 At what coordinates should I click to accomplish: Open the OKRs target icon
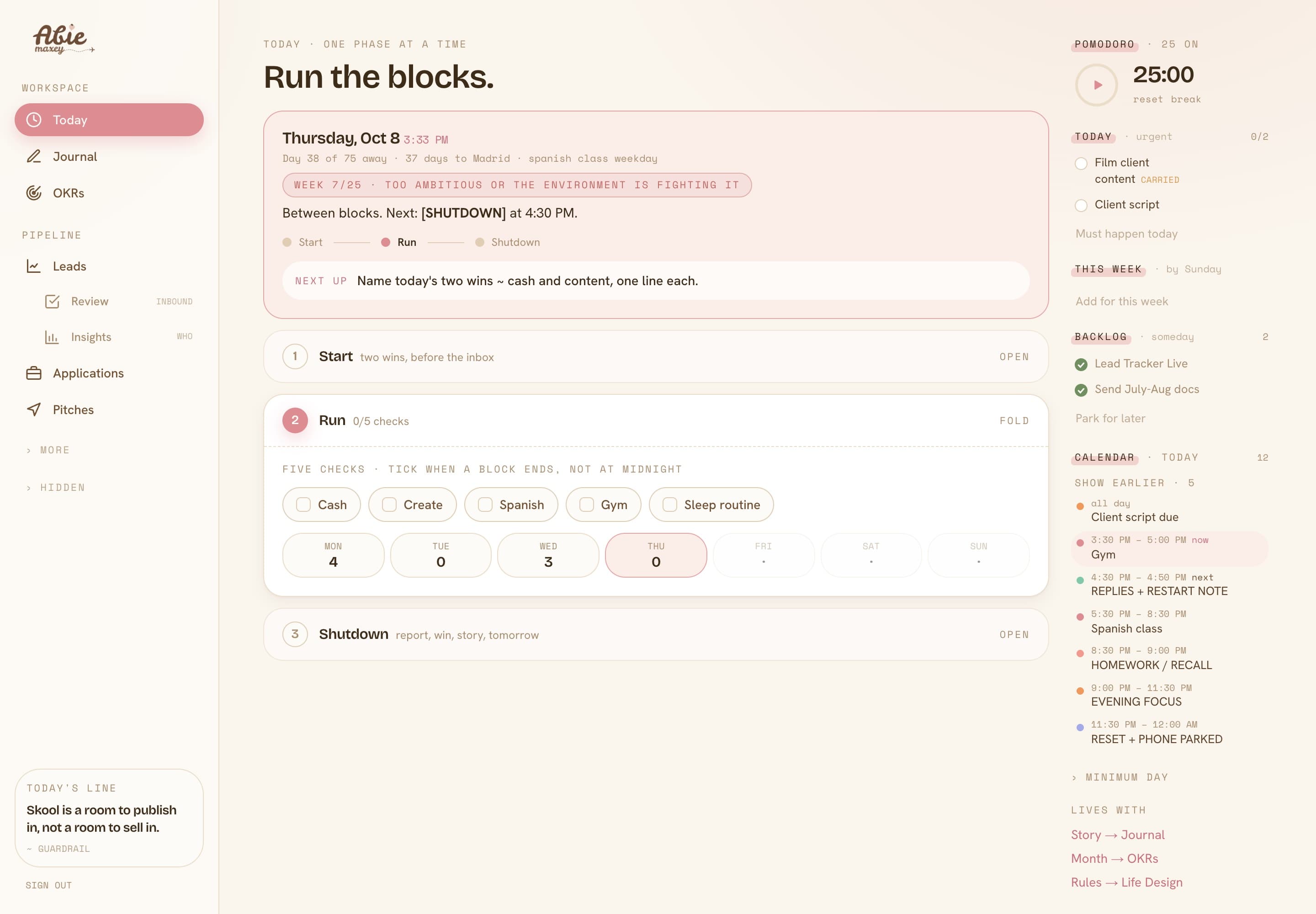(34, 193)
